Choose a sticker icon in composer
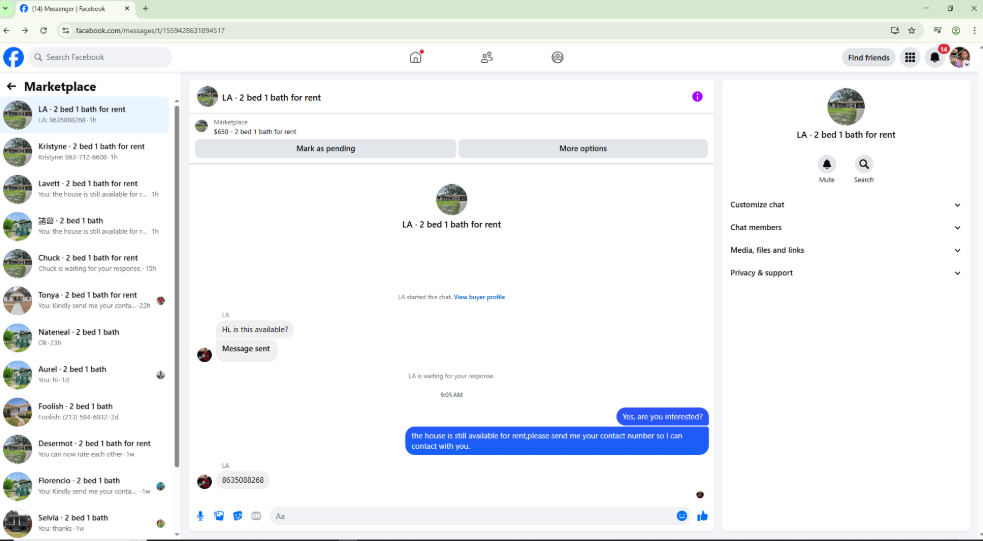 coord(238,516)
